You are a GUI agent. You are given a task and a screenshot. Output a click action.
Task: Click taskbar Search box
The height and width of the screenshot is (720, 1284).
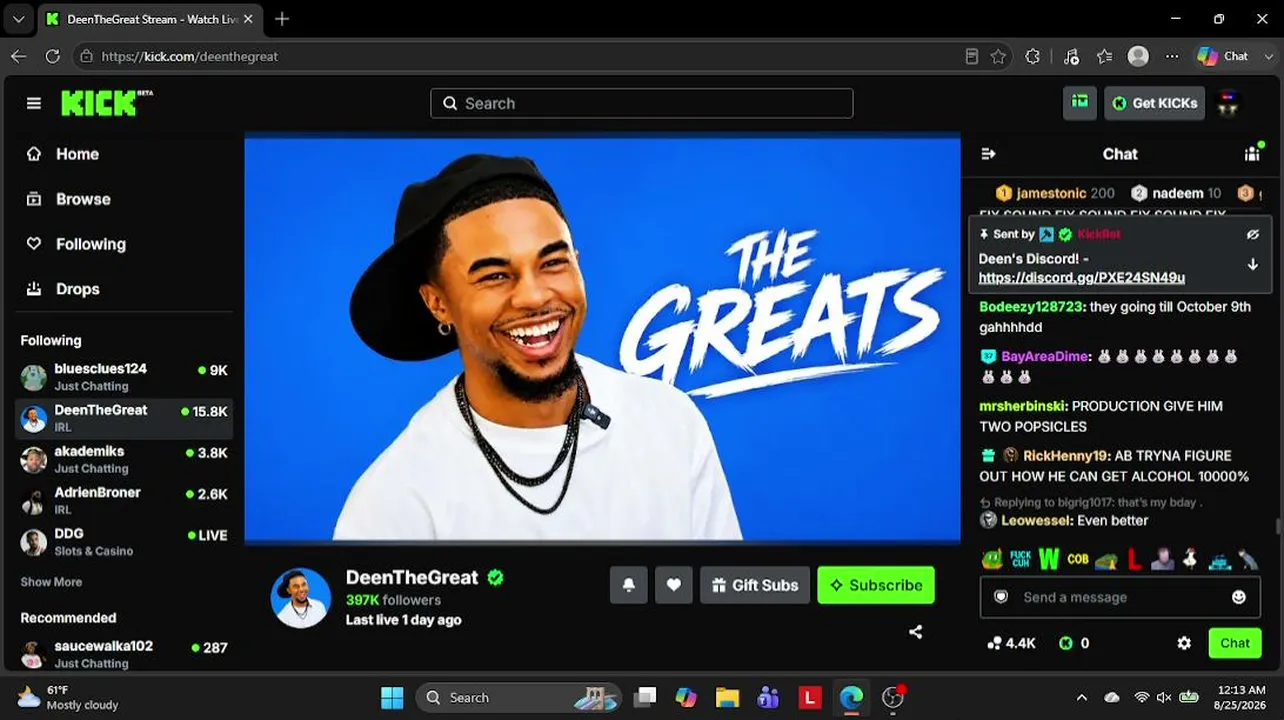(518, 698)
